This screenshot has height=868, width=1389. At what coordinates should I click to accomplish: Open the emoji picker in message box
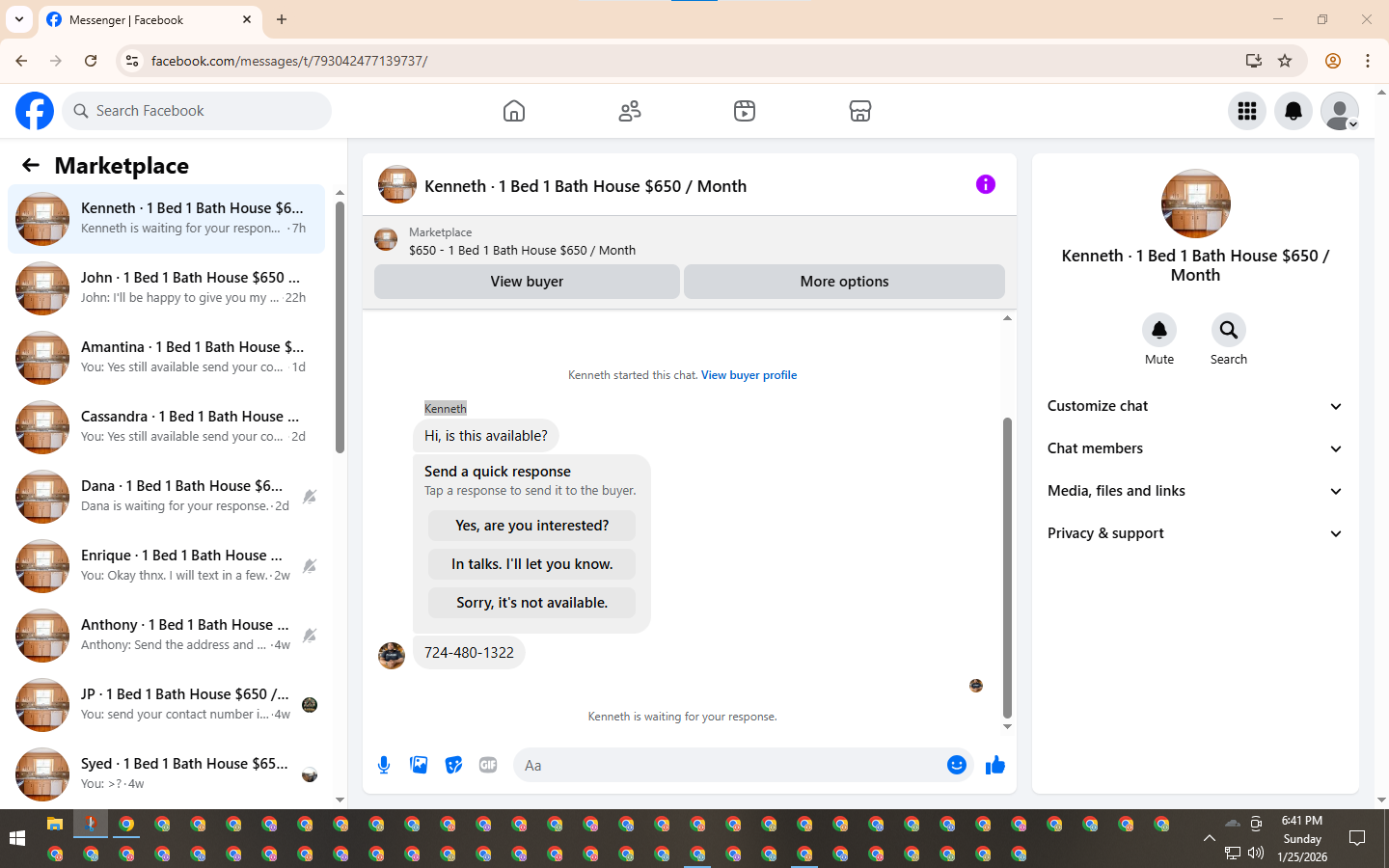[x=957, y=765]
